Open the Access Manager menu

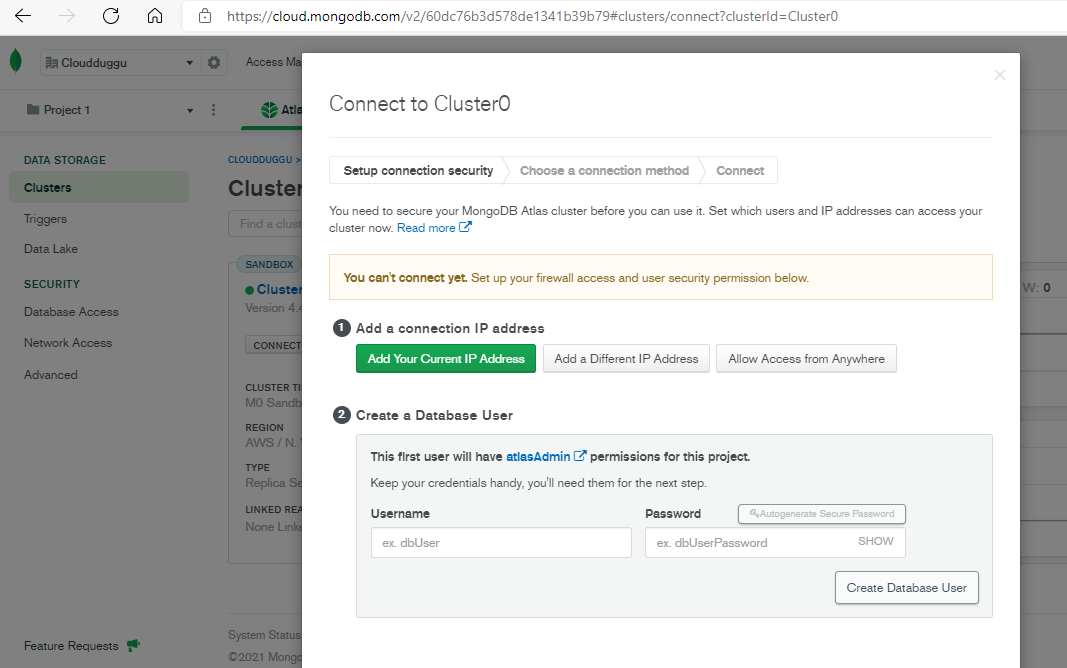point(273,62)
